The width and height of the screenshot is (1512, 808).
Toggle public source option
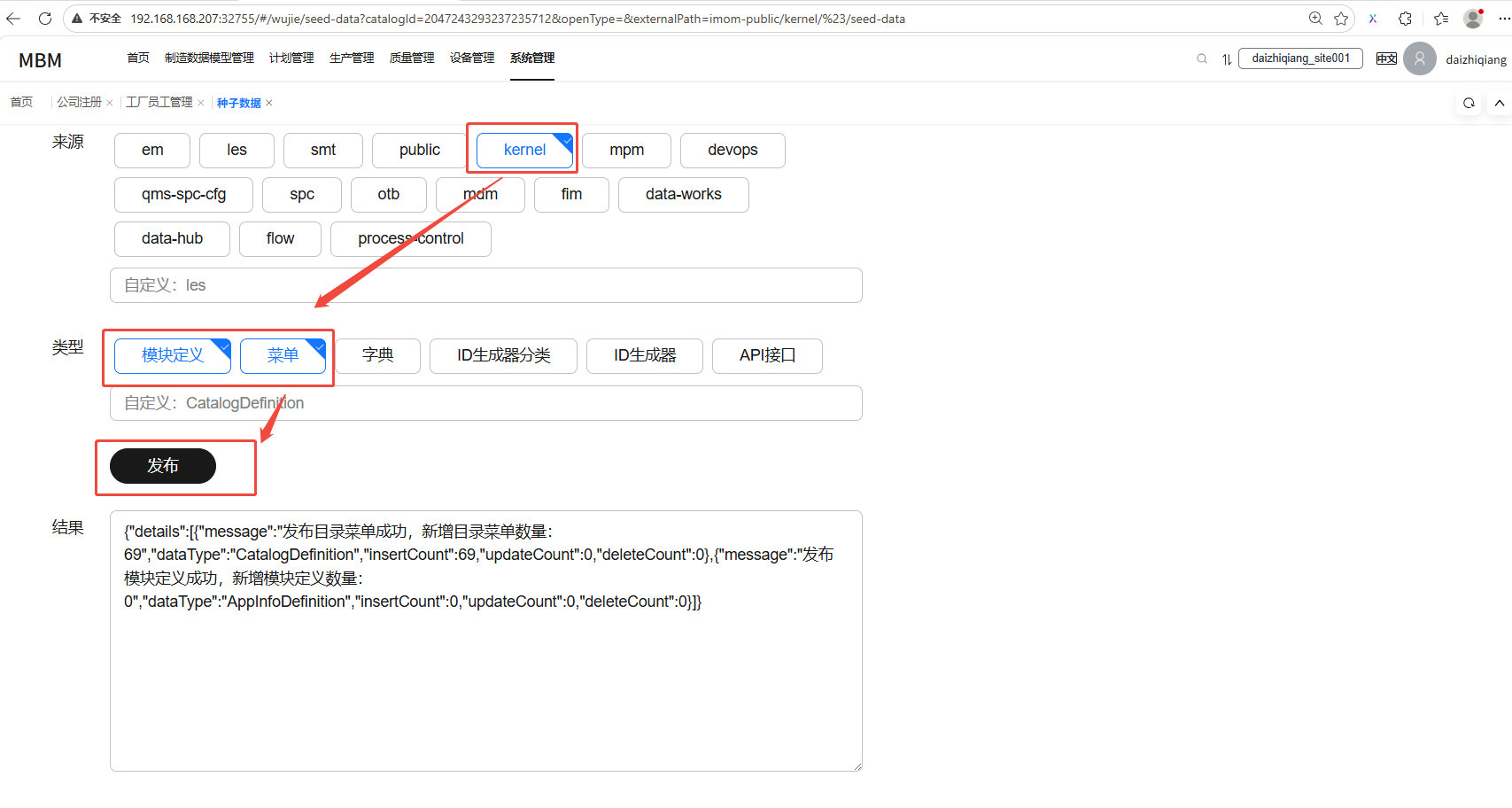point(419,150)
